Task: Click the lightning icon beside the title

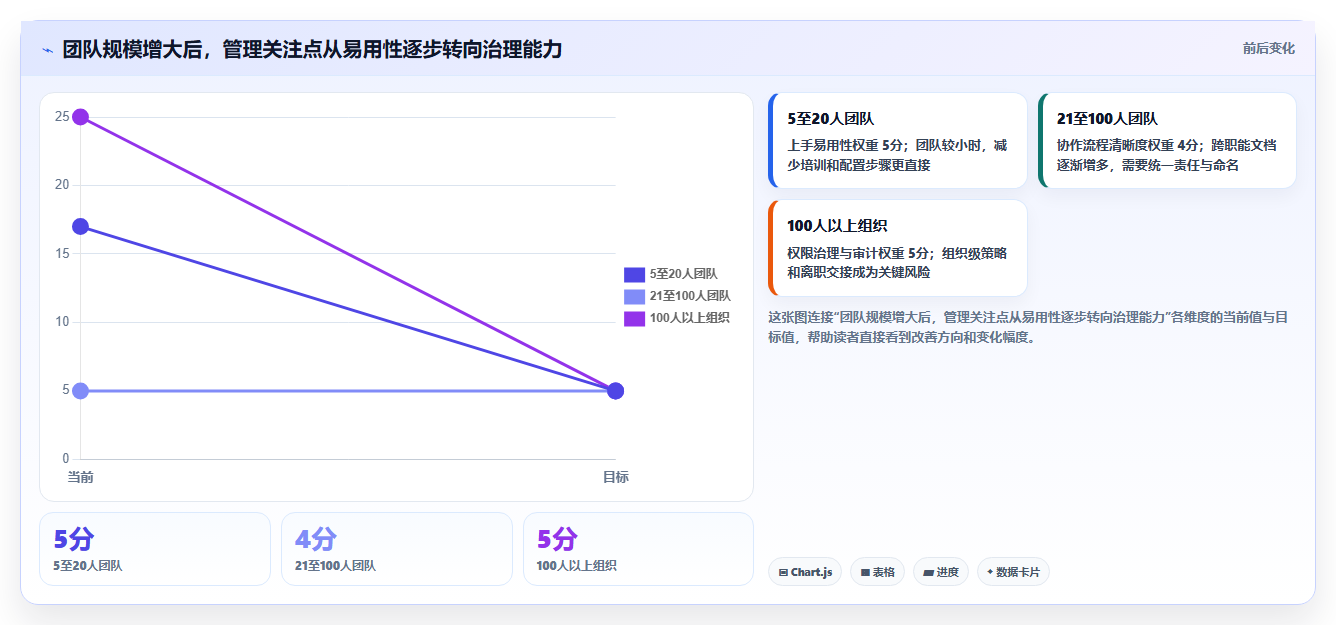Action: tap(47, 49)
